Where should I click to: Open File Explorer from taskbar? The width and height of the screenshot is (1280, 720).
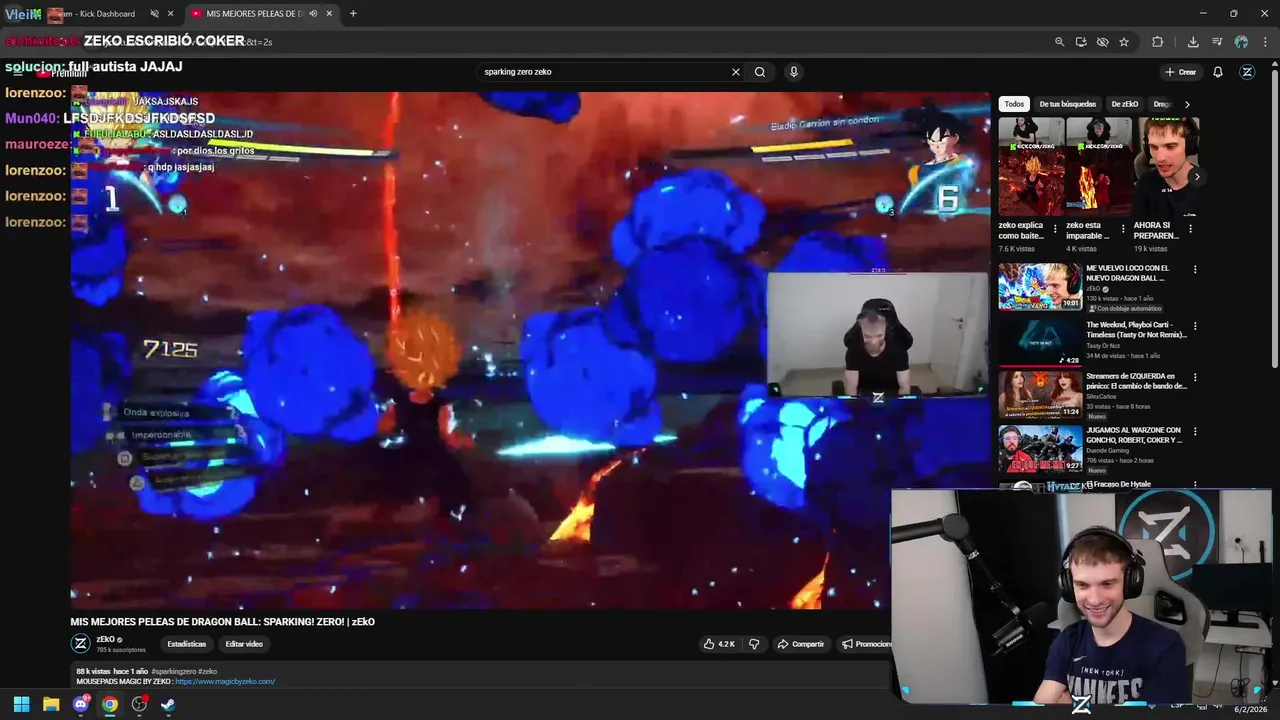tap(51, 704)
